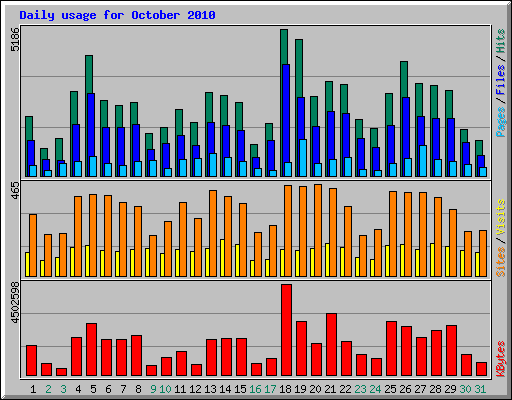
Task: Choose day label 14 on the x-axis
Action: pos(225,389)
